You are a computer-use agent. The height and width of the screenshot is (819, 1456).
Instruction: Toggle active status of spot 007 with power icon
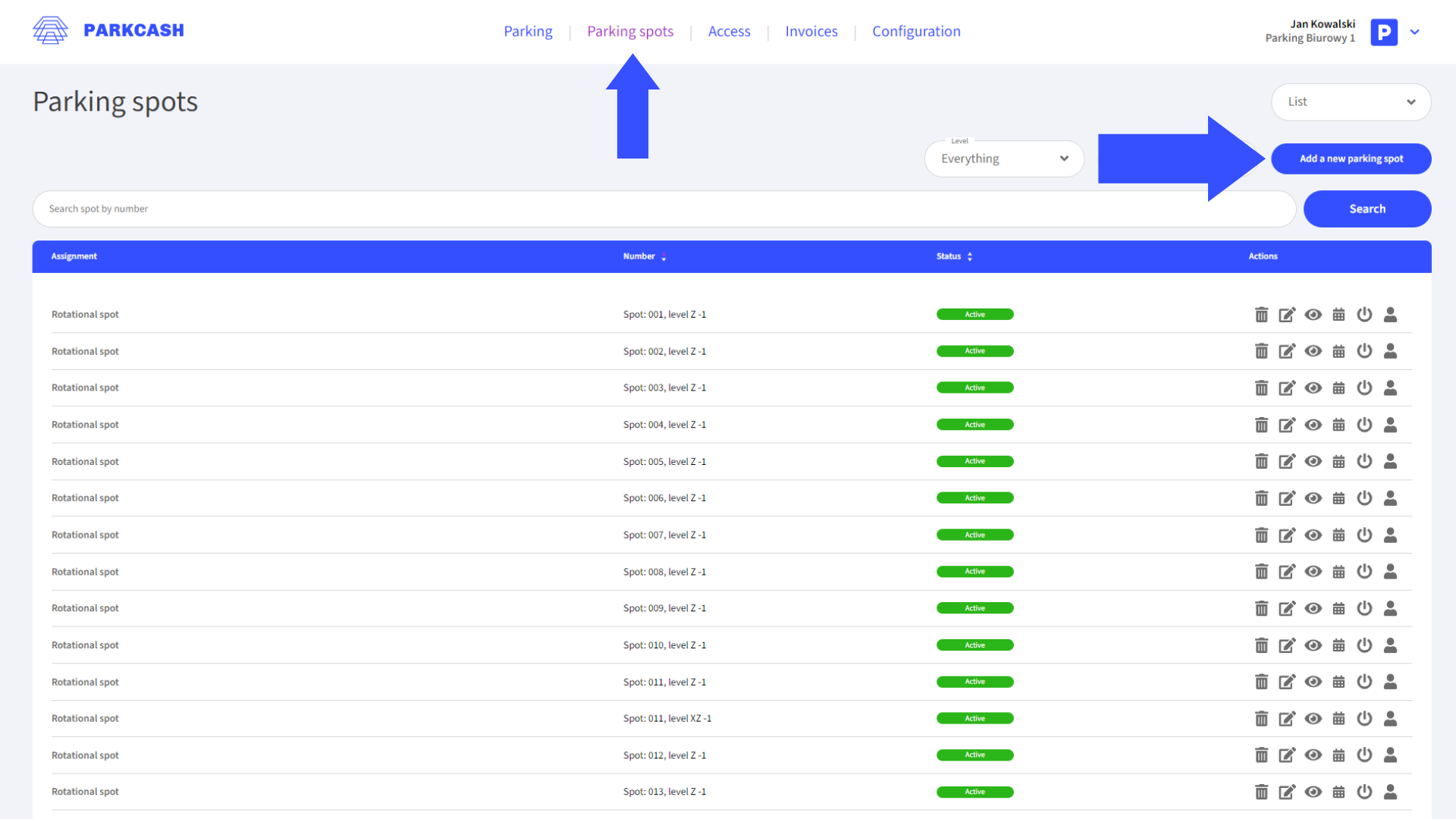[x=1364, y=535]
